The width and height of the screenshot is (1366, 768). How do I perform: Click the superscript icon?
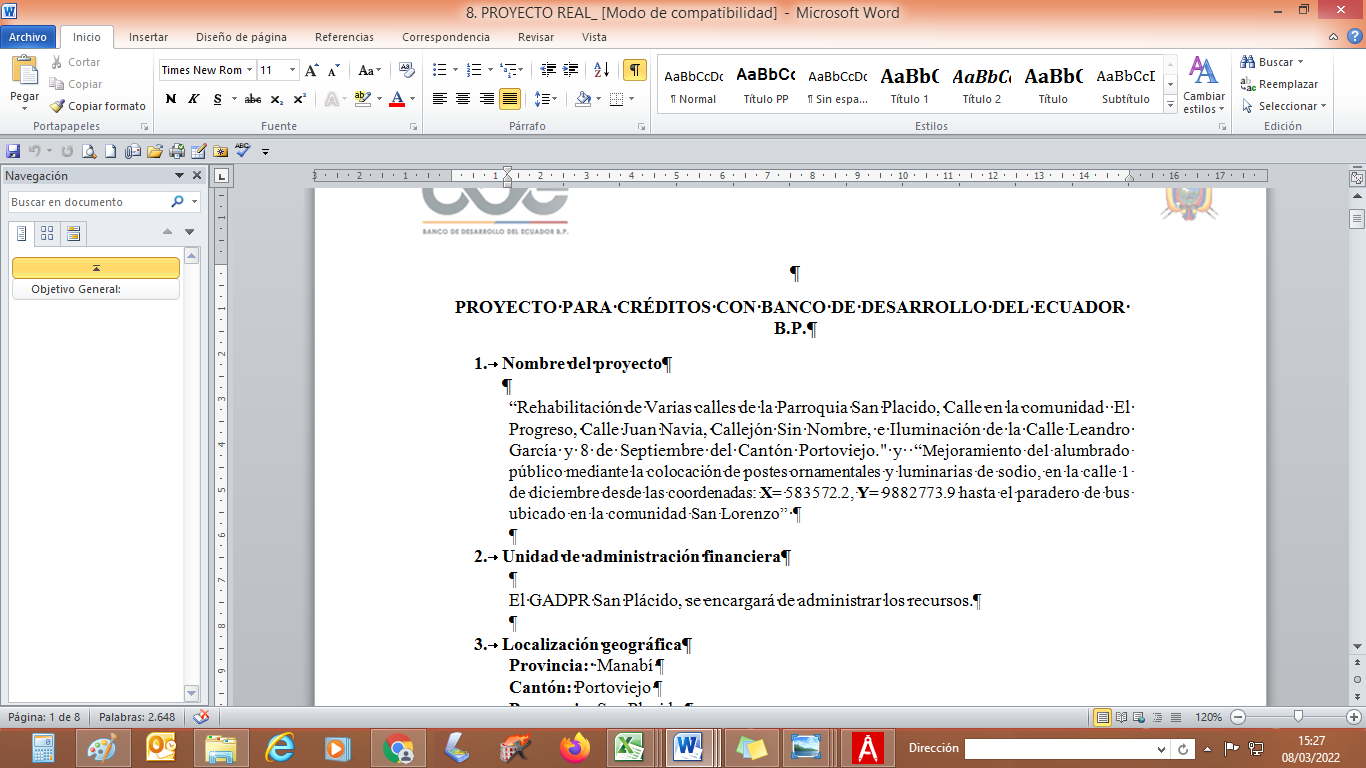click(300, 99)
